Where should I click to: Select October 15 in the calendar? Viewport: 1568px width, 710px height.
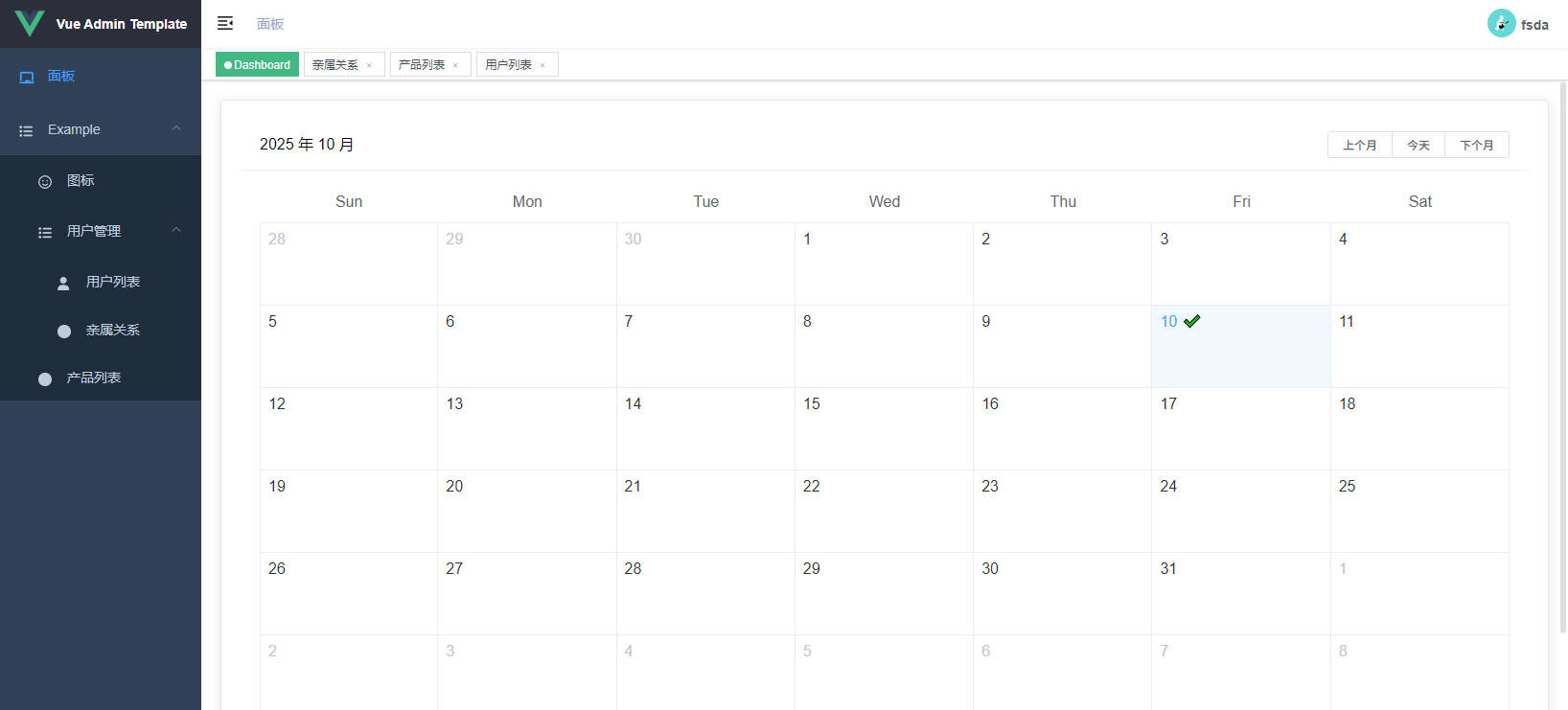(883, 428)
